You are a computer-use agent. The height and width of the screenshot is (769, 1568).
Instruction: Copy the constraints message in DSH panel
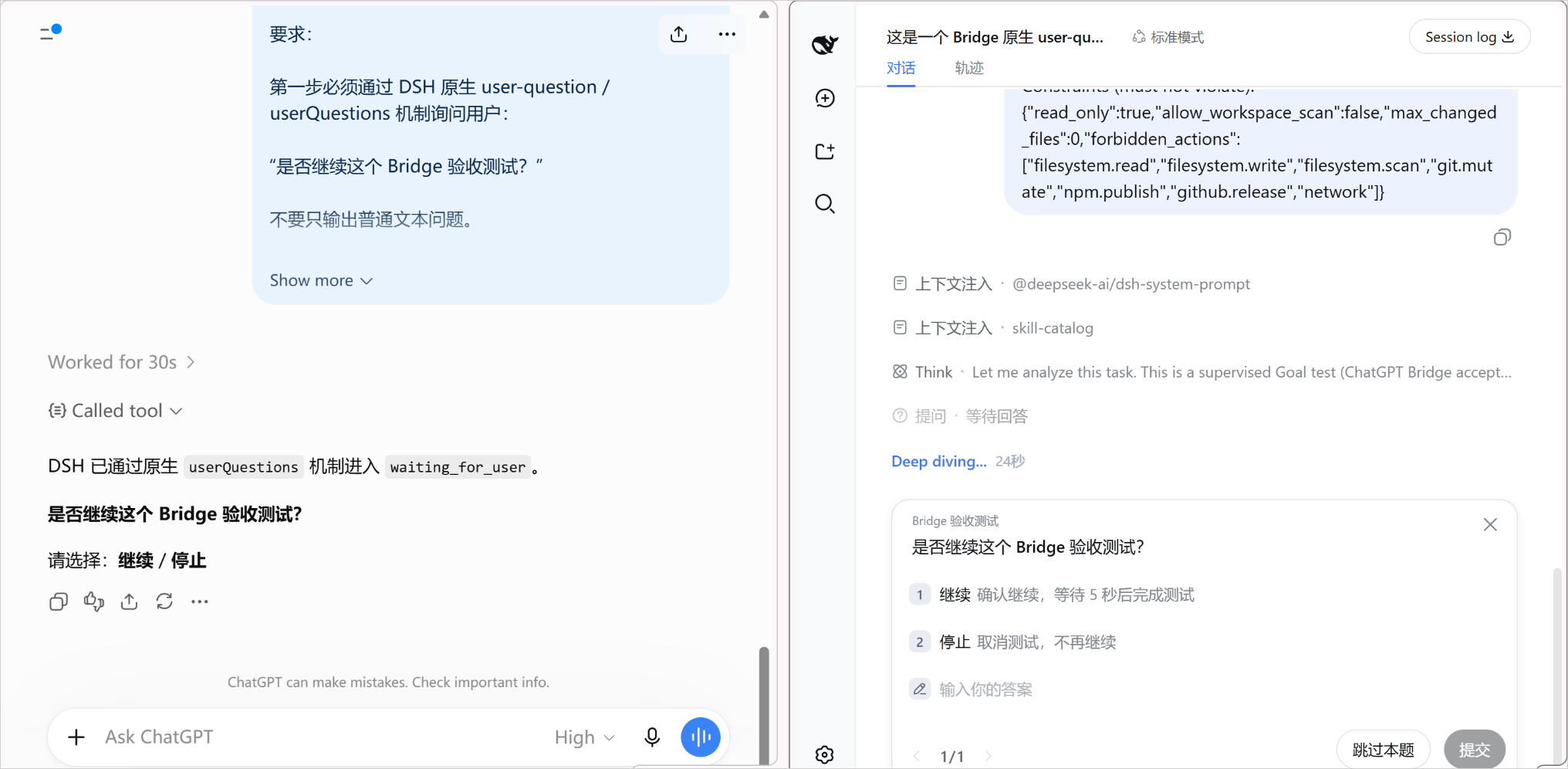pos(1502,237)
